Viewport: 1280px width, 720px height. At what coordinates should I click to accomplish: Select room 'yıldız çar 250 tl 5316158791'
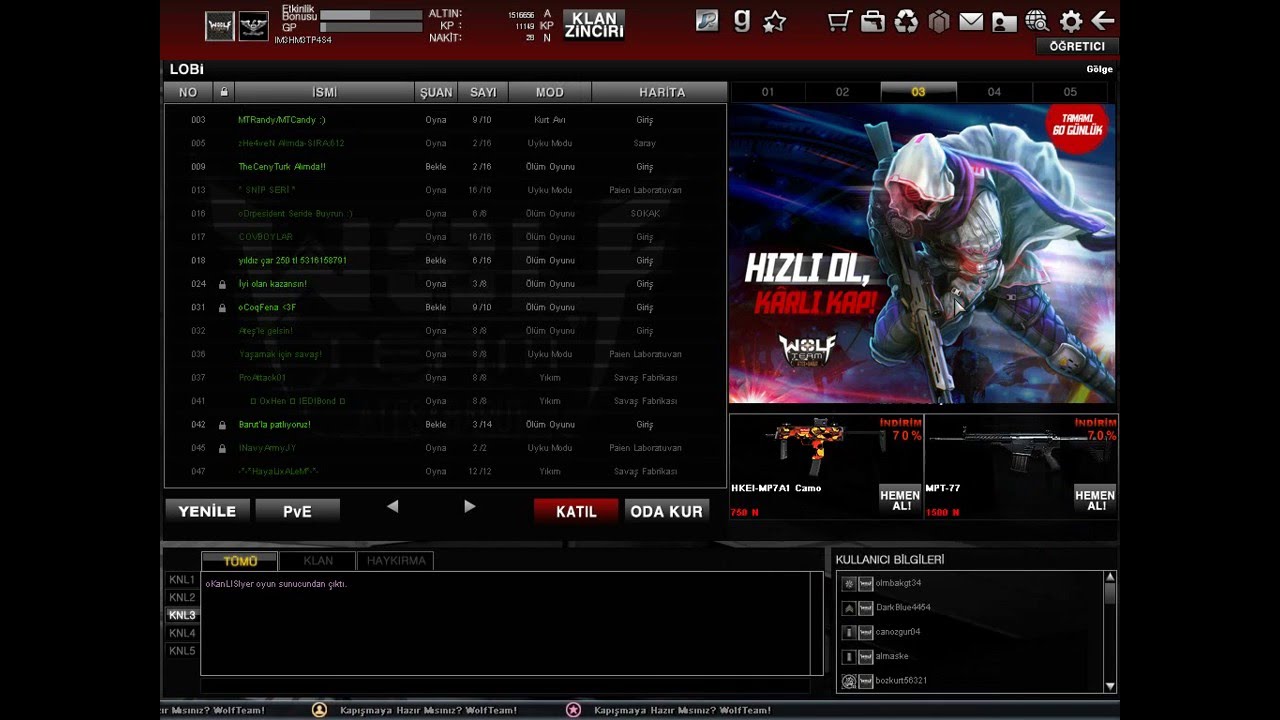(x=445, y=261)
